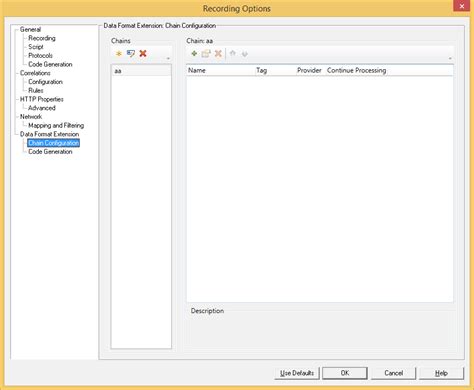Image resolution: width=474 pixels, height=390 pixels.
Task: Click the rename chain icon
Action: click(x=131, y=53)
